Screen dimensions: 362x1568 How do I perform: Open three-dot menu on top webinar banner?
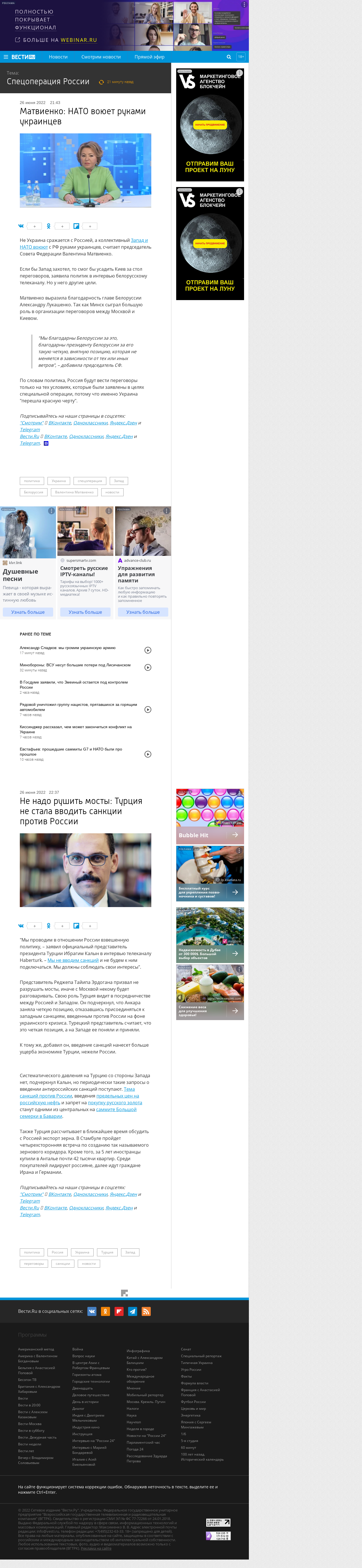coord(244,4)
